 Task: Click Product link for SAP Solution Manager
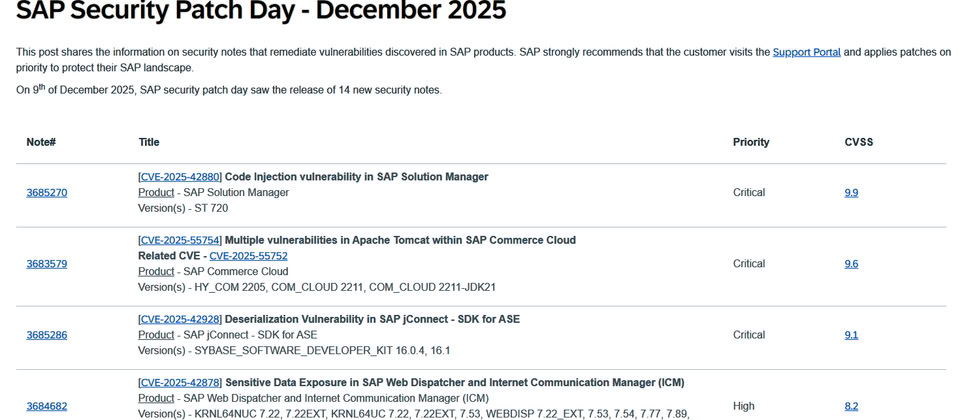(156, 193)
